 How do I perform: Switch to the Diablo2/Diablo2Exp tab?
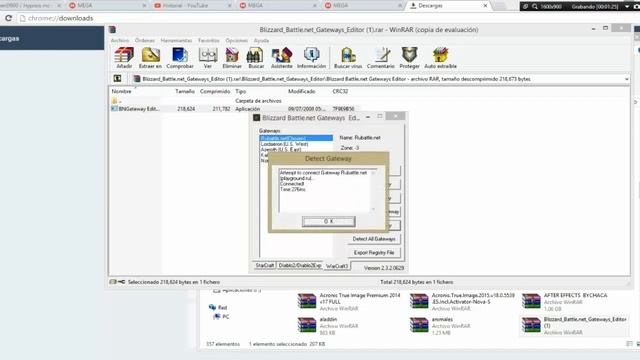point(300,266)
